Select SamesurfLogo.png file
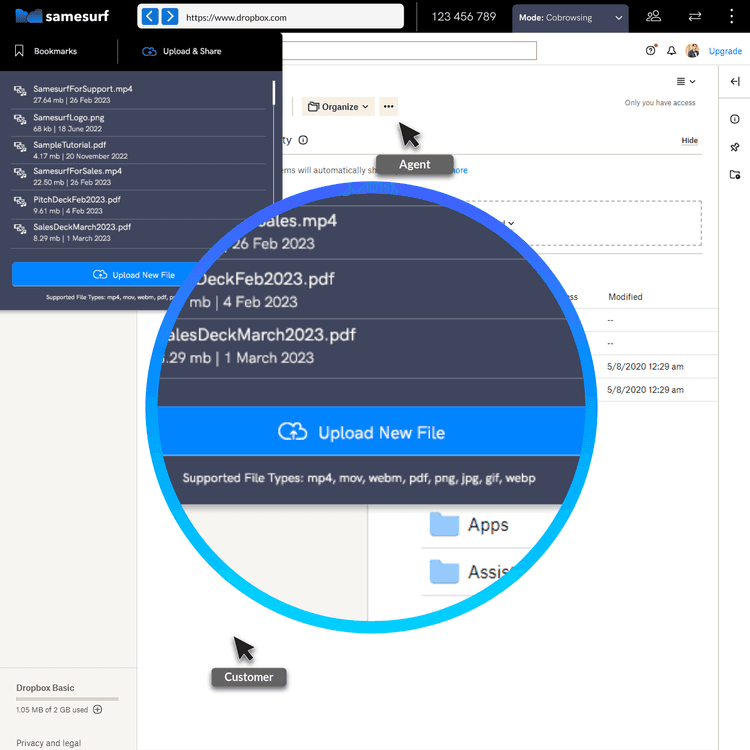 pyautogui.click(x=139, y=122)
